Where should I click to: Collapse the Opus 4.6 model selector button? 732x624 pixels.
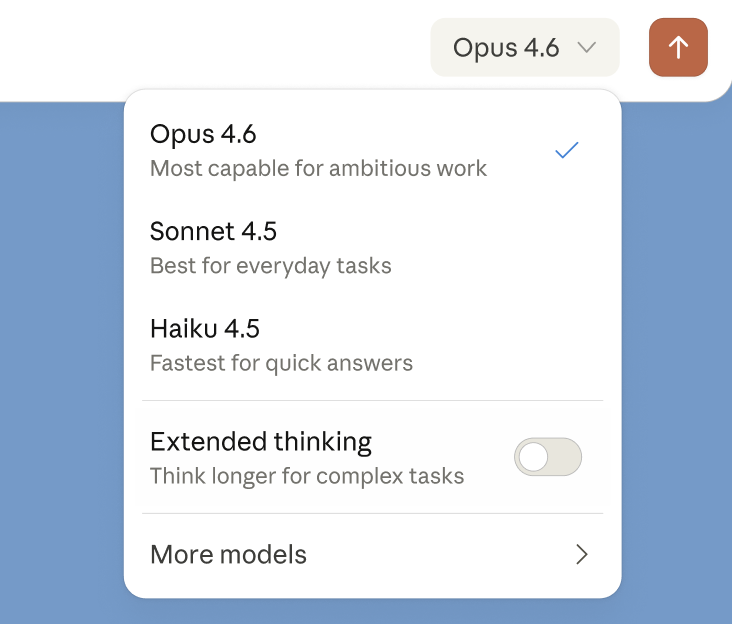(524, 47)
